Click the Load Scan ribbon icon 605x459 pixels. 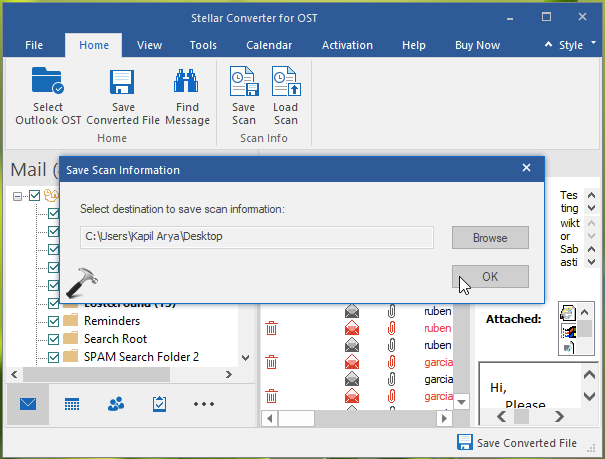click(286, 81)
